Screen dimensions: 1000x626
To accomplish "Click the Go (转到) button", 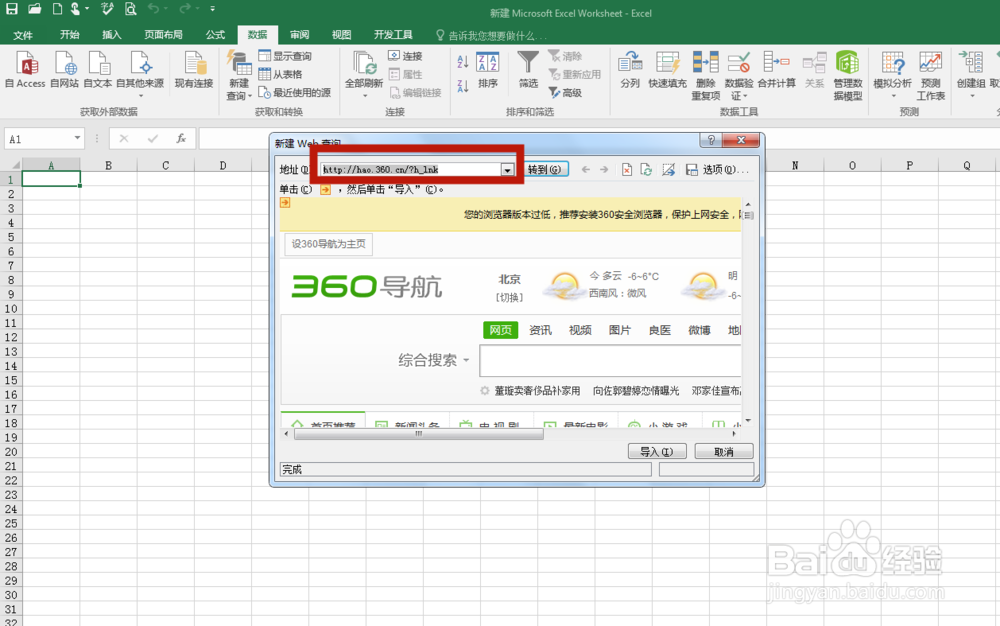I will pyautogui.click(x=544, y=170).
